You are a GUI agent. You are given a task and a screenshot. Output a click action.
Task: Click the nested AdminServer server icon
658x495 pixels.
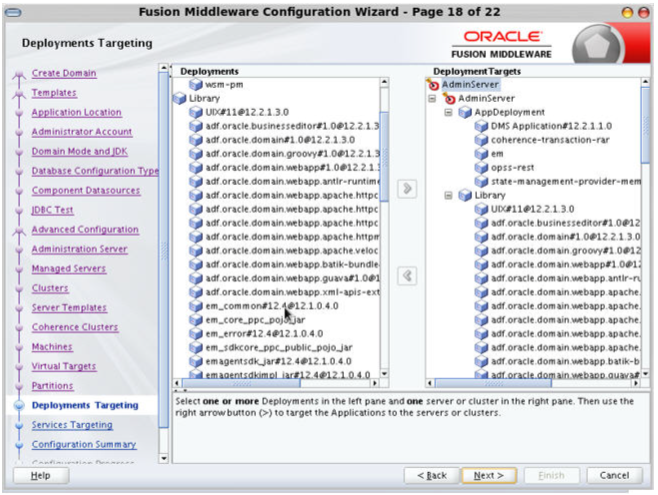coord(449,98)
